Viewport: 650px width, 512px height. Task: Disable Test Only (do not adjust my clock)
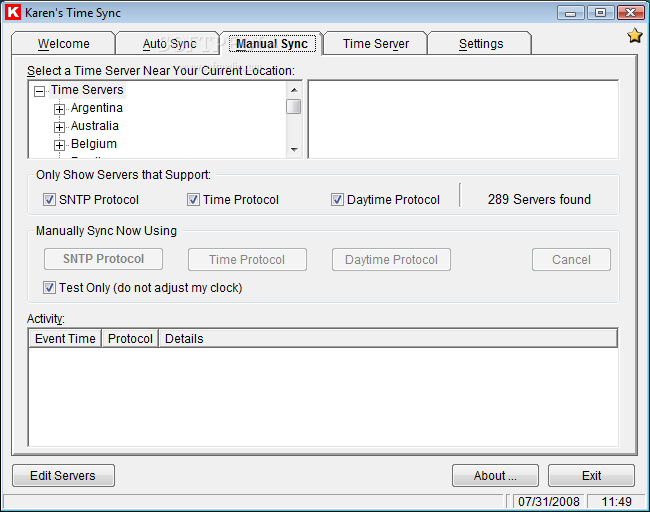tap(49, 287)
